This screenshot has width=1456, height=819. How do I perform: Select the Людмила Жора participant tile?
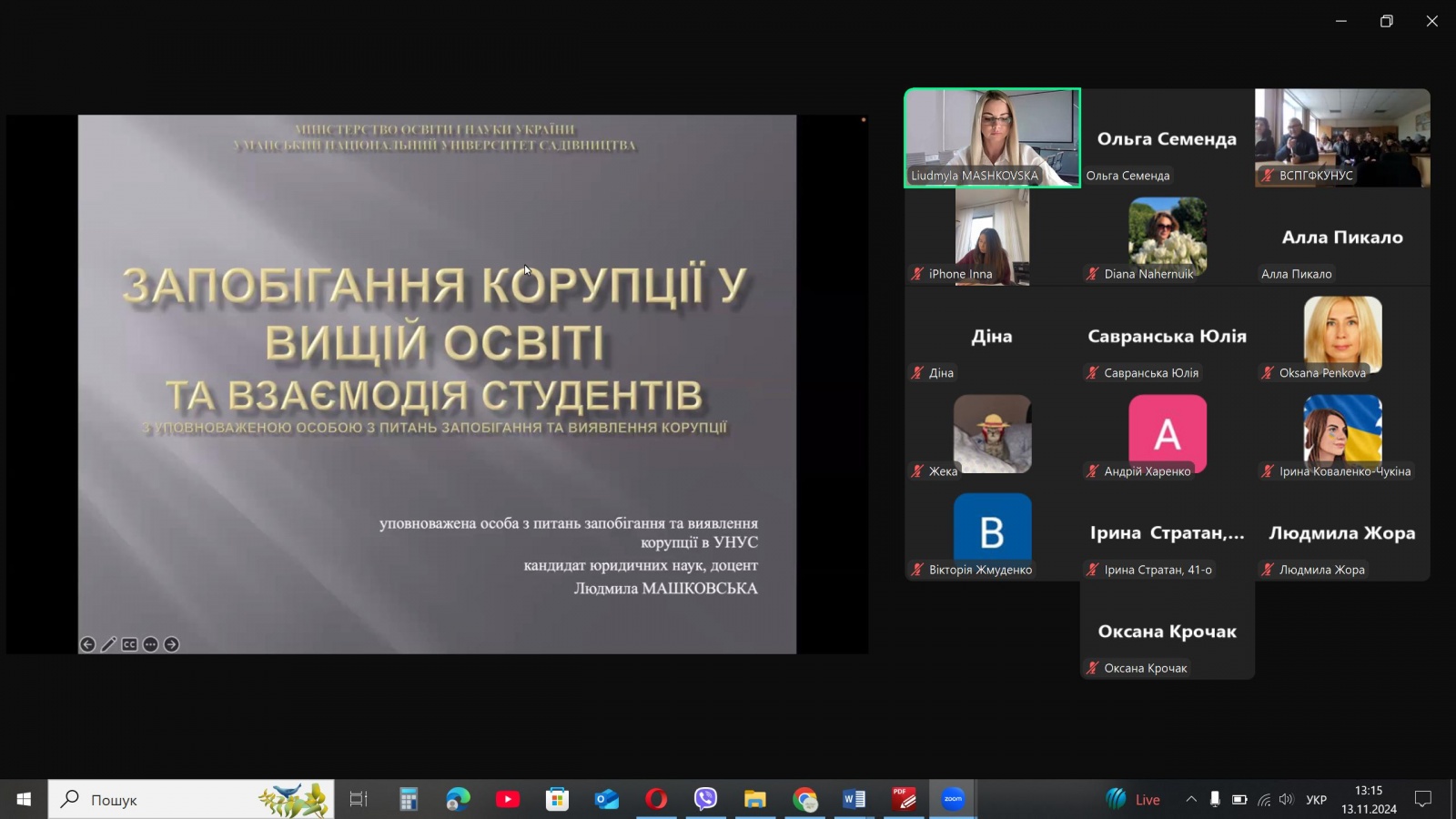[1342, 532]
